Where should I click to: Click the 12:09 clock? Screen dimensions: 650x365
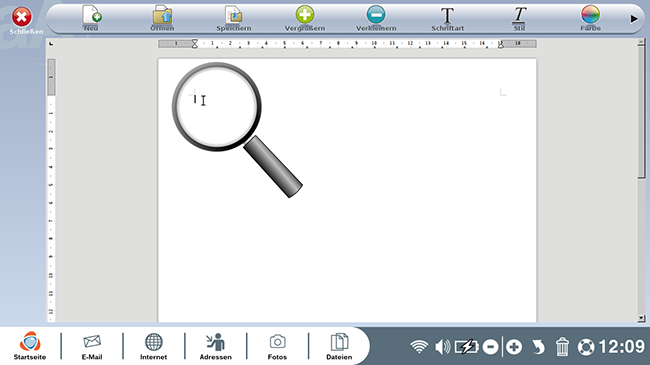point(622,346)
